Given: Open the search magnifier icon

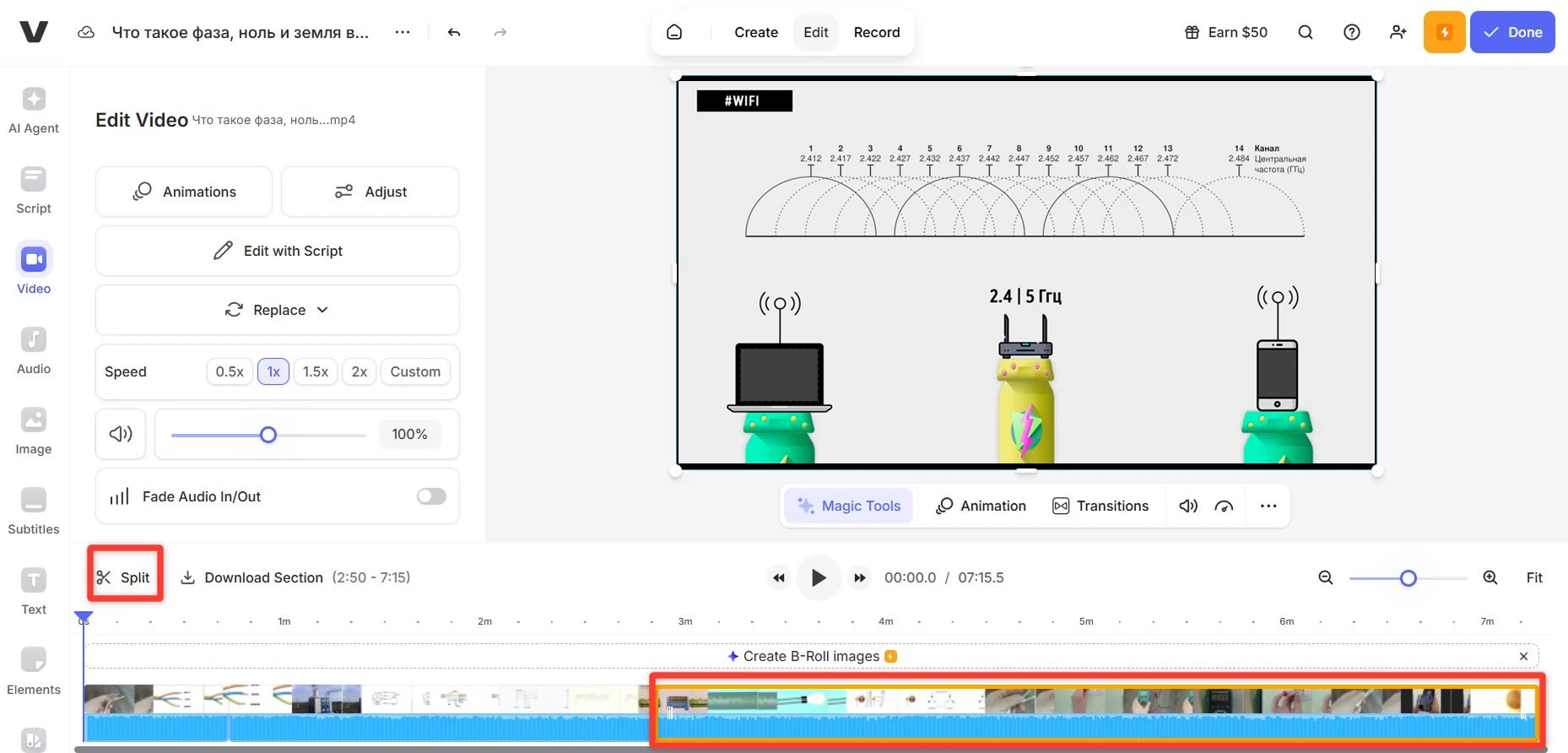Looking at the screenshot, I should coord(1305,32).
